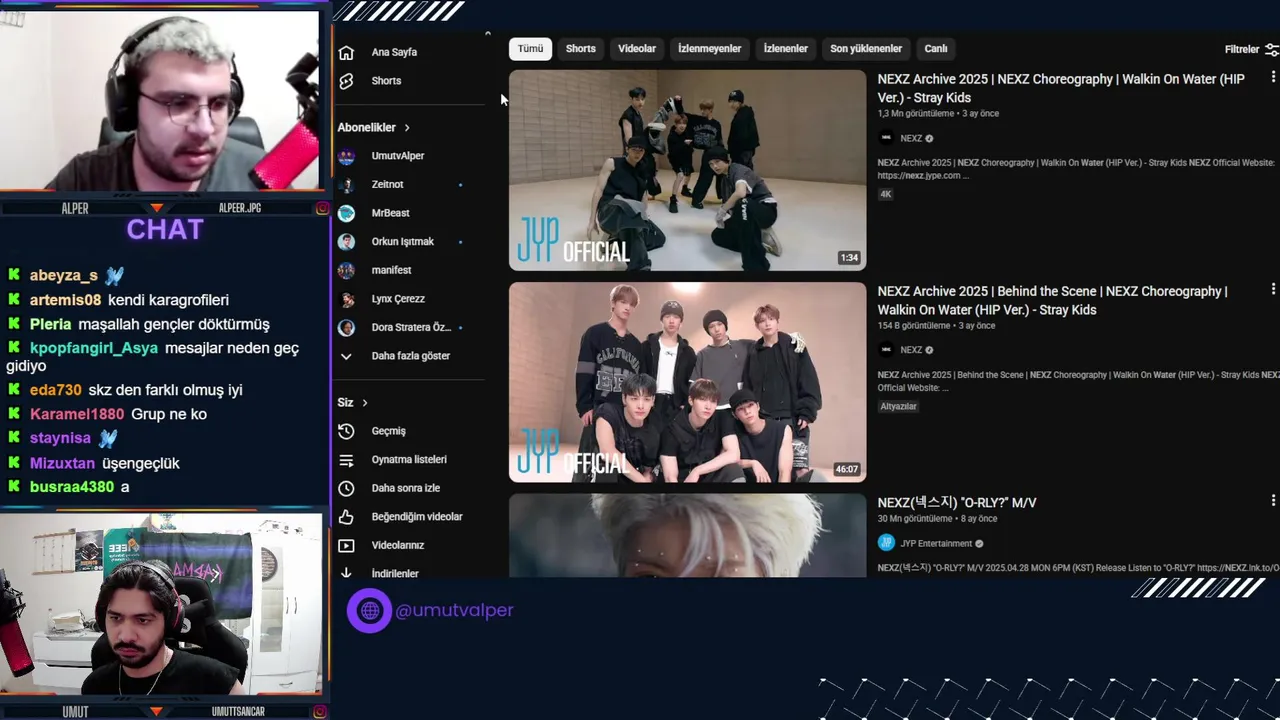The height and width of the screenshot is (720, 1280).
Task: Click '1,3 Mn görüntüleme' view count
Action: pyautogui.click(x=916, y=114)
